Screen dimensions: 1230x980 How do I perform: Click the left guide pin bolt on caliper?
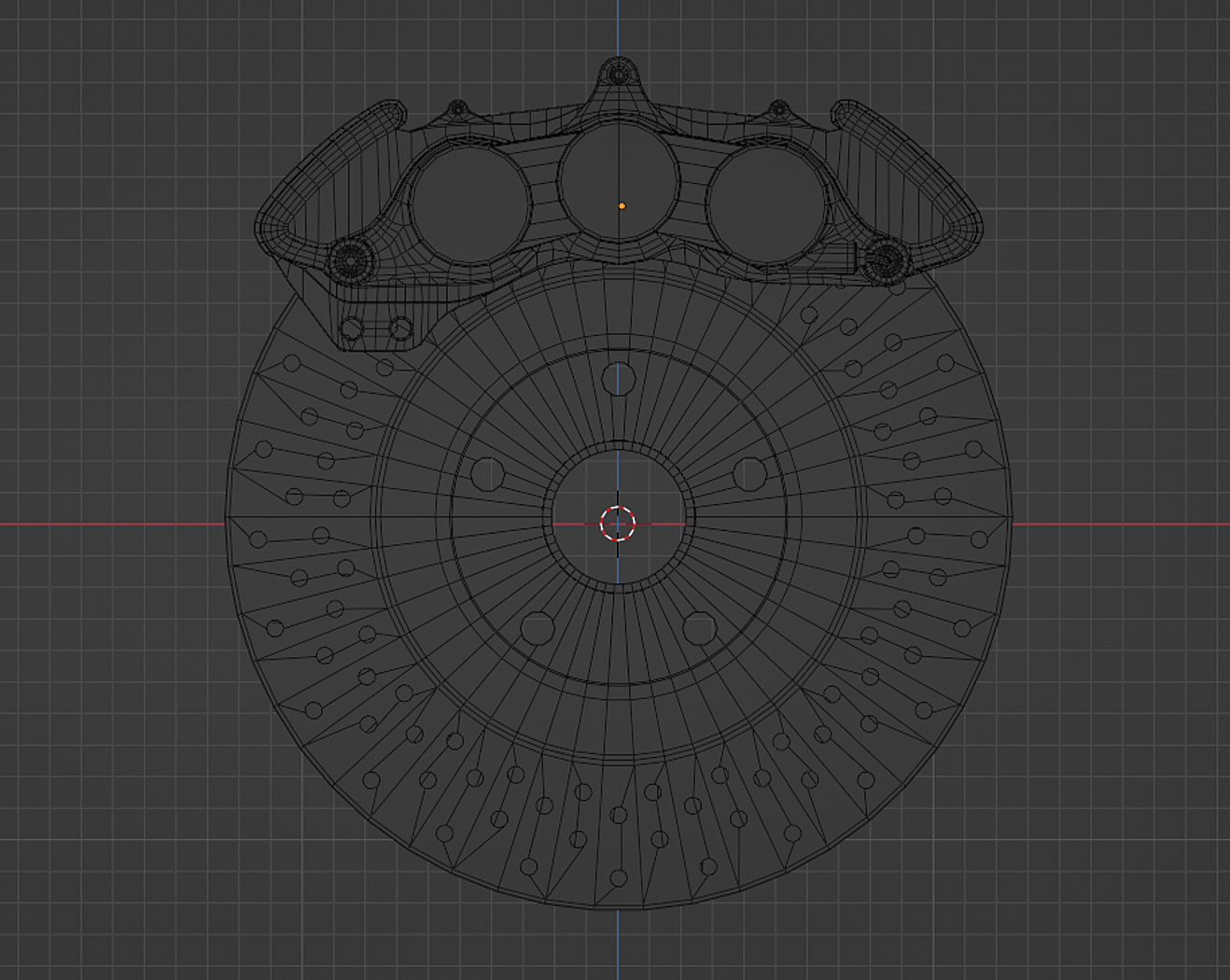click(350, 260)
